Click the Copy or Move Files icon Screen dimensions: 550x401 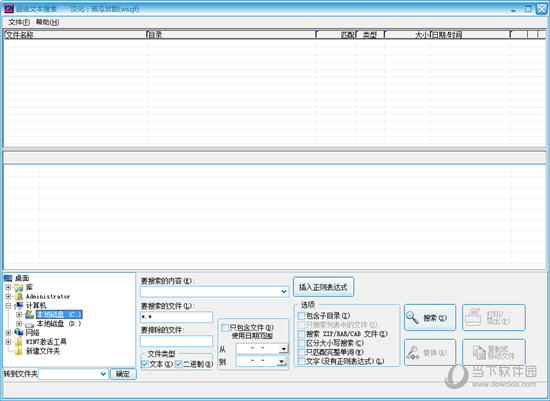click(x=479, y=352)
